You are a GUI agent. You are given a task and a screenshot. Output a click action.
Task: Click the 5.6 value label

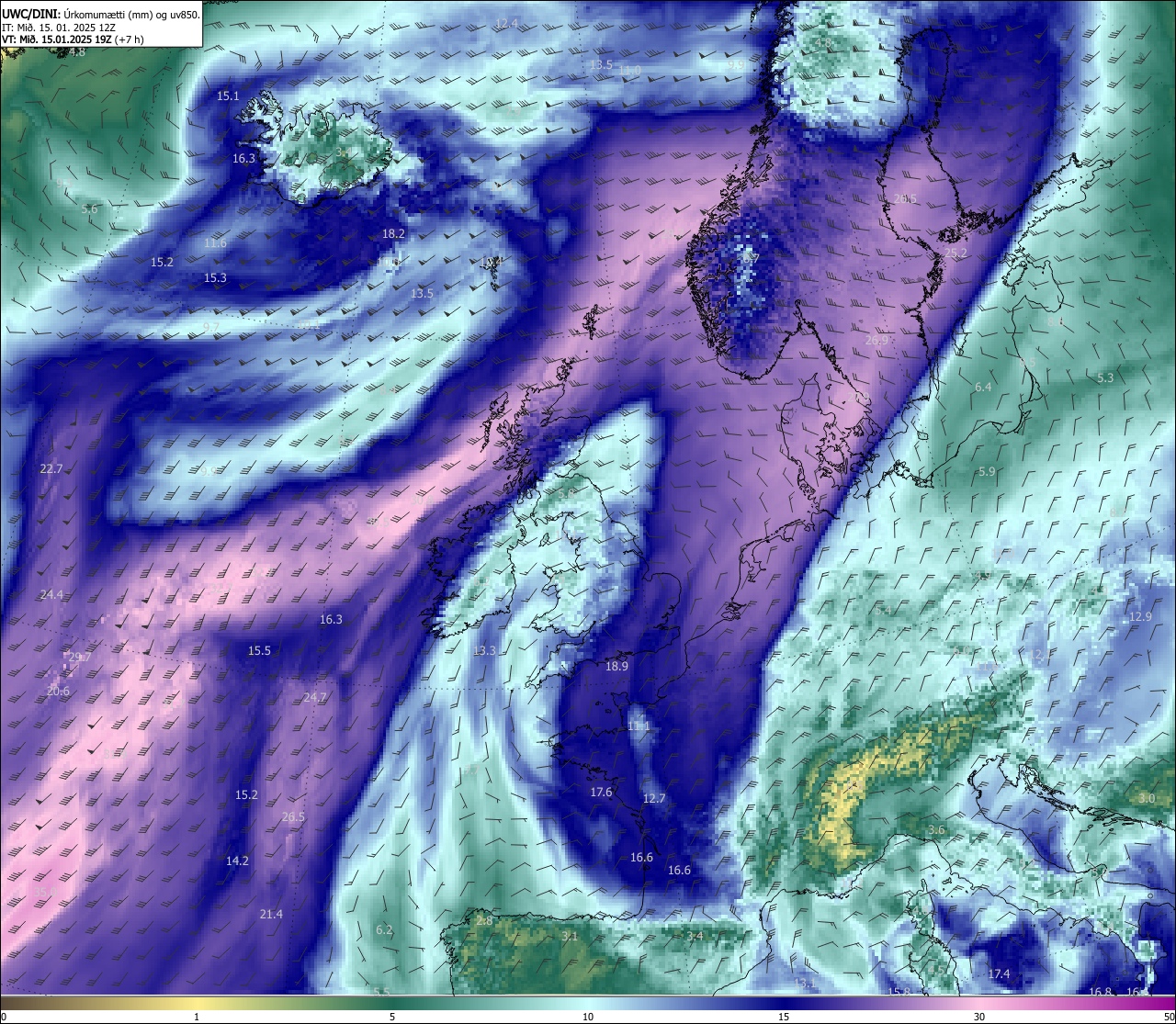89,209
